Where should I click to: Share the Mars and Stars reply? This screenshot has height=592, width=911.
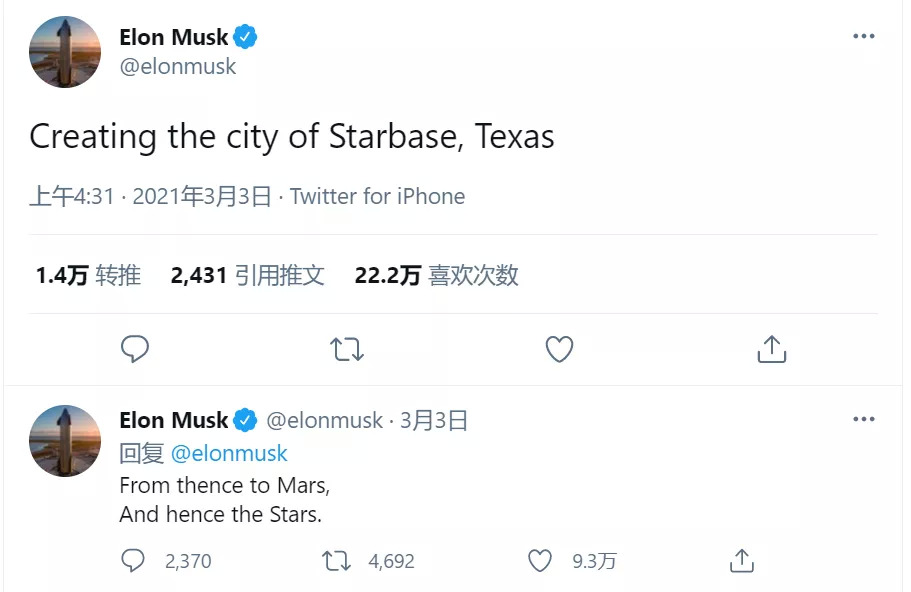coord(741,561)
